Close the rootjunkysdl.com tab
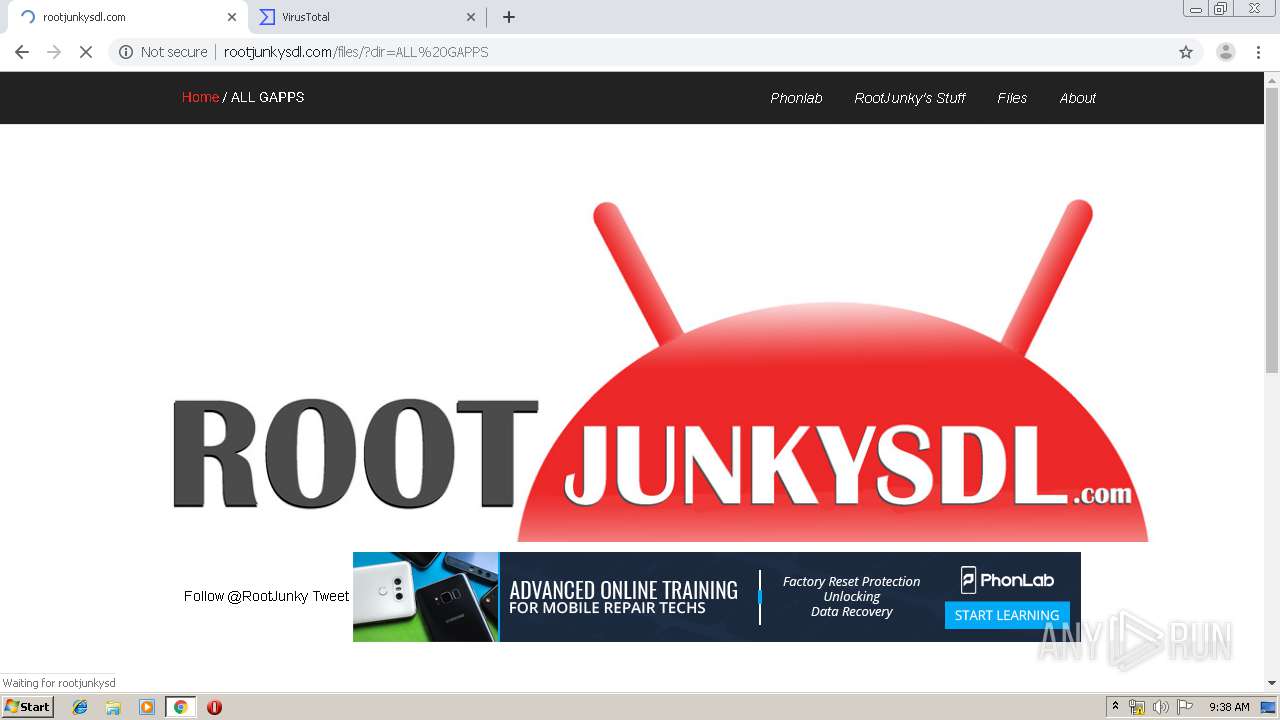Viewport: 1280px width, 720px height. [232, 17]
